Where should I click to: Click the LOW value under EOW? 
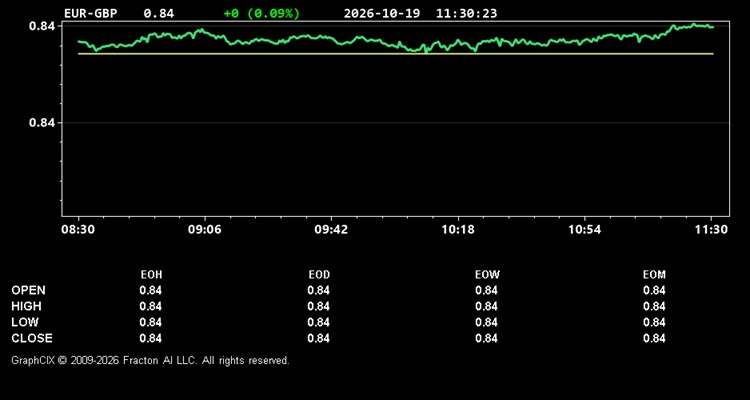tap(486, 322)
